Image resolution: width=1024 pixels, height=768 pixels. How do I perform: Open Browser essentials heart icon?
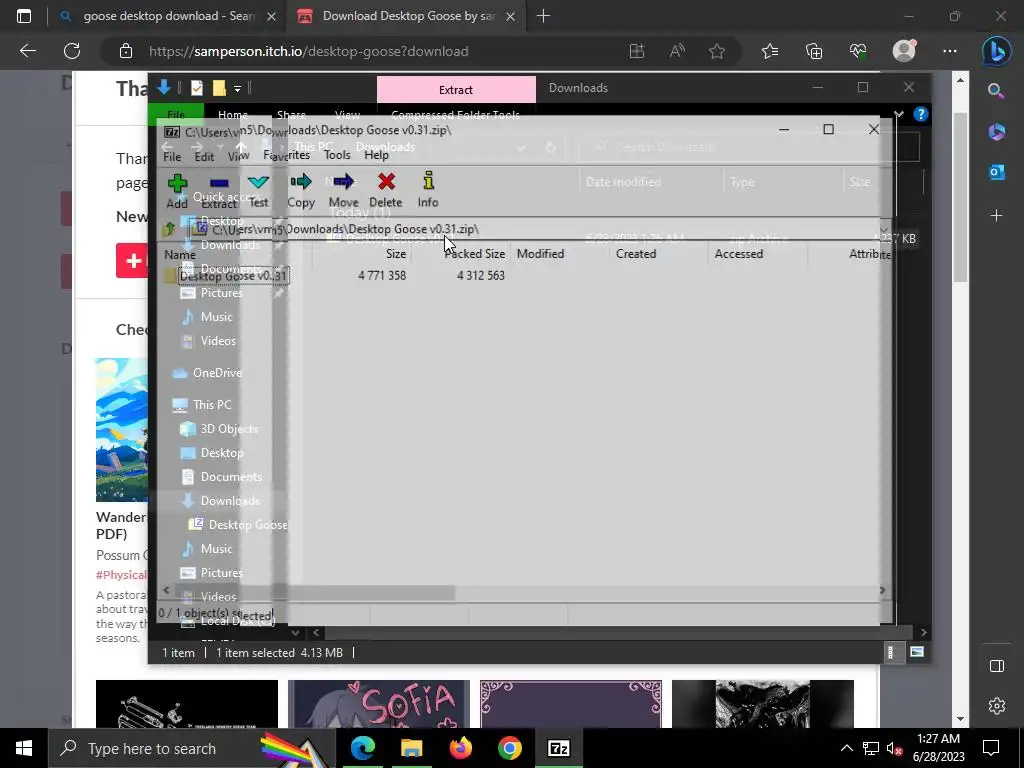click(x=858, y=51)
